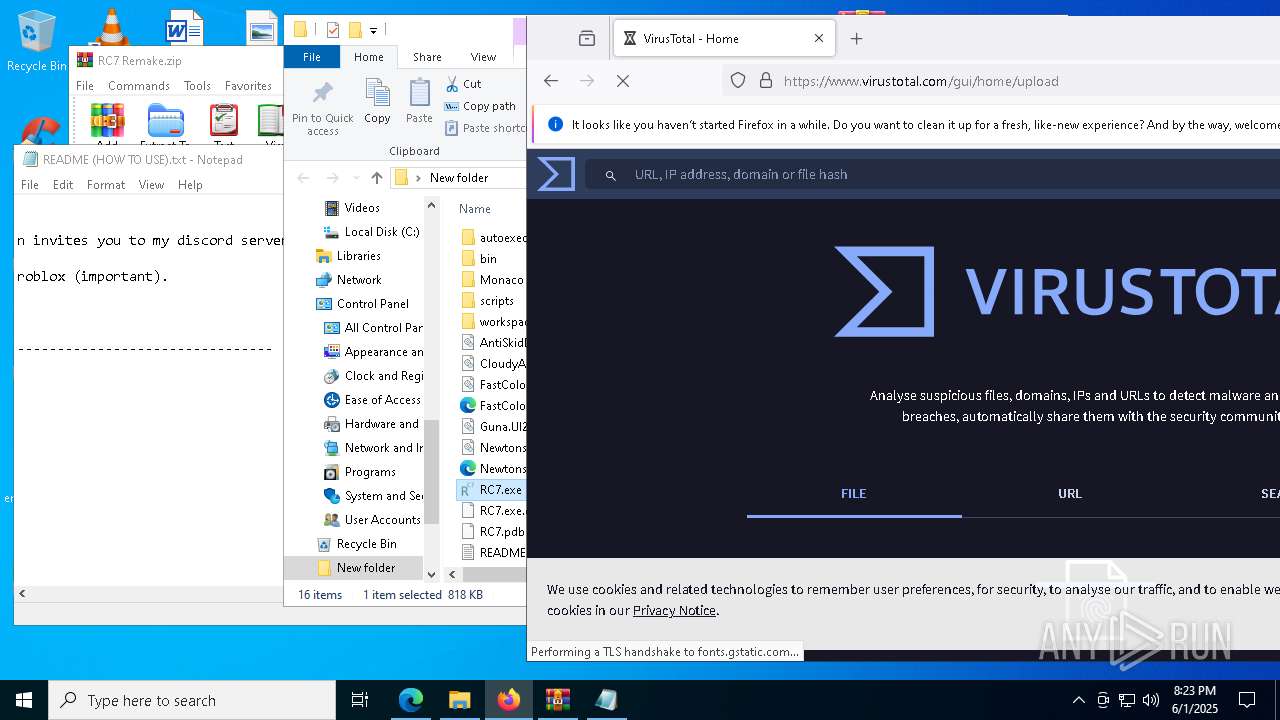Click Cut in the Clipboard group
1280x720 pixels.
[463, 84]
